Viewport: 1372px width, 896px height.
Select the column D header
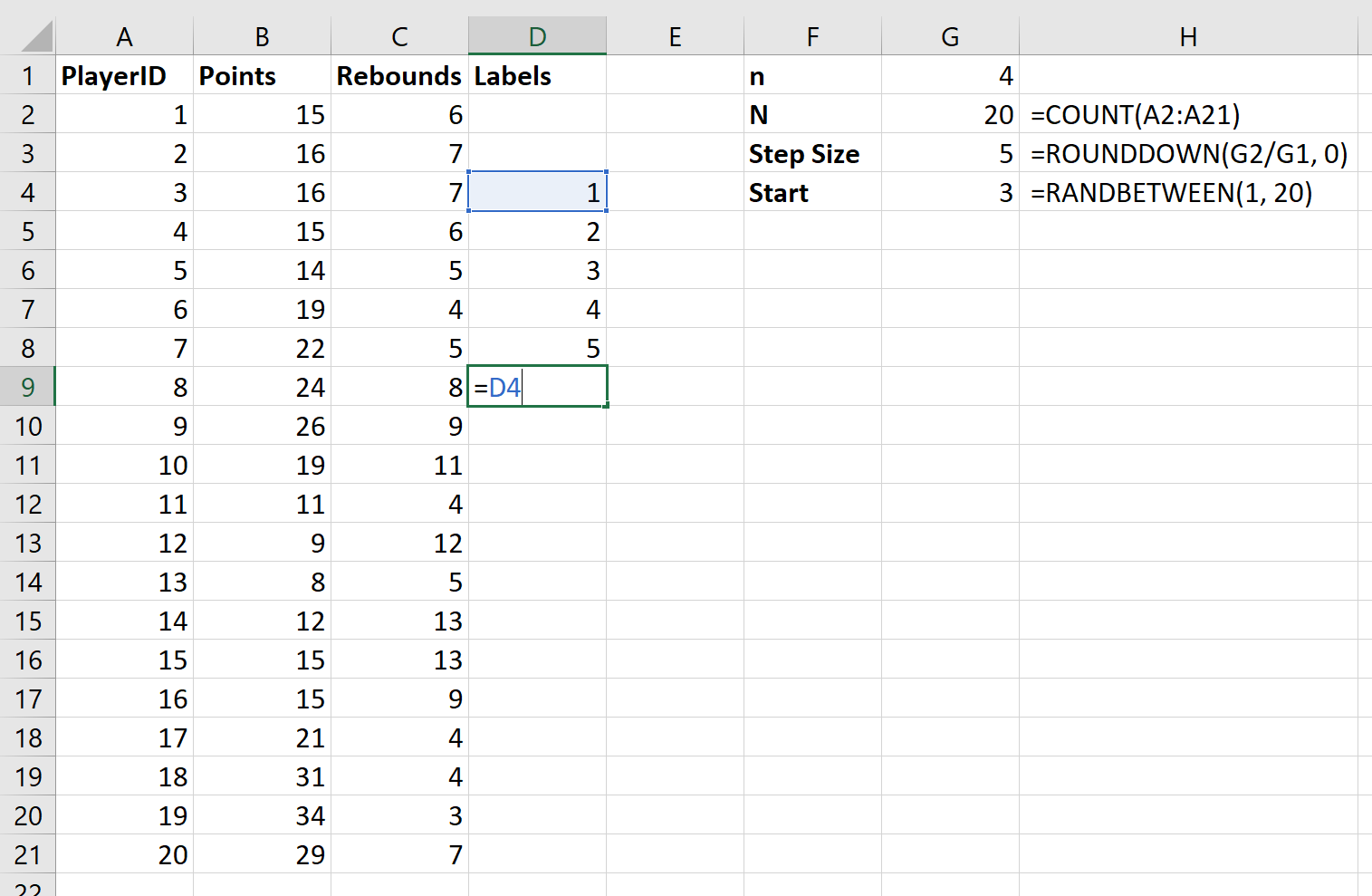click(537, 37)
